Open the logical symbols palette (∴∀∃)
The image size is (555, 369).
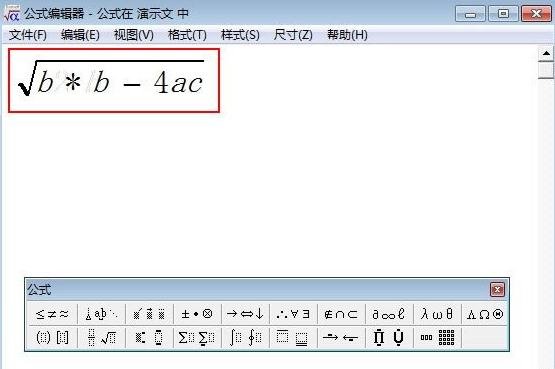point(293,314)
